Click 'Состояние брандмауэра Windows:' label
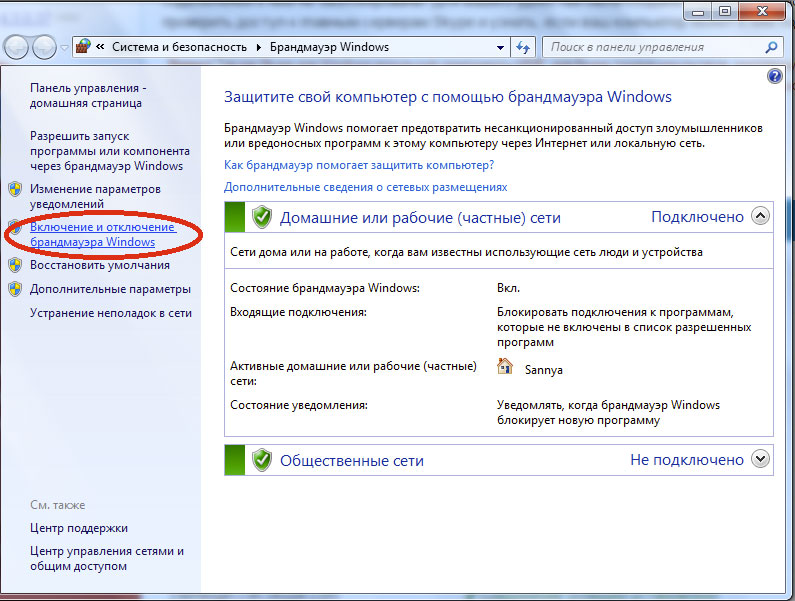This screenshot has height=601, width=795. [x=325, y=288]
